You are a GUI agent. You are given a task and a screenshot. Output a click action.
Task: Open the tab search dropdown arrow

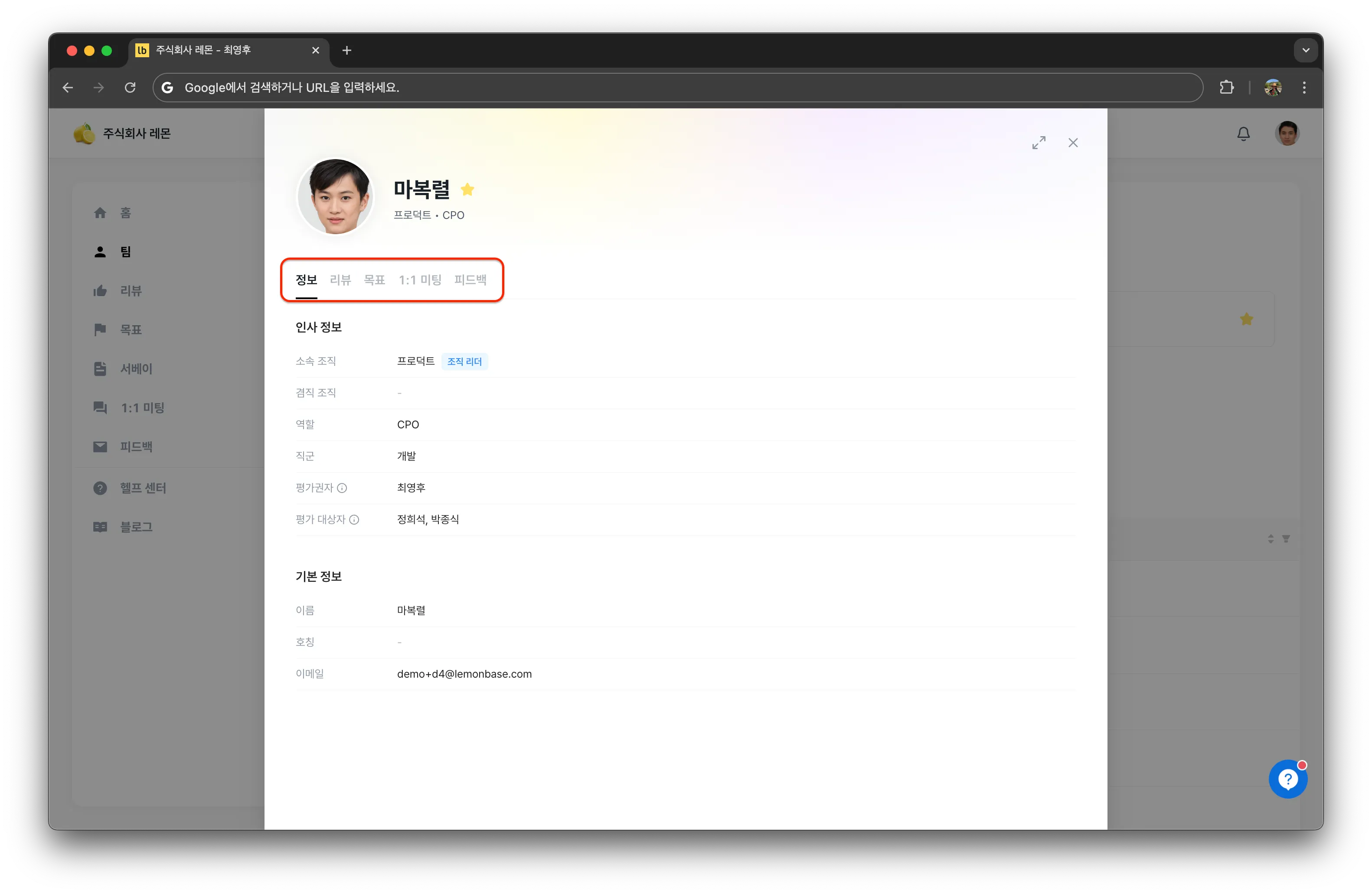coord(1306,50)
